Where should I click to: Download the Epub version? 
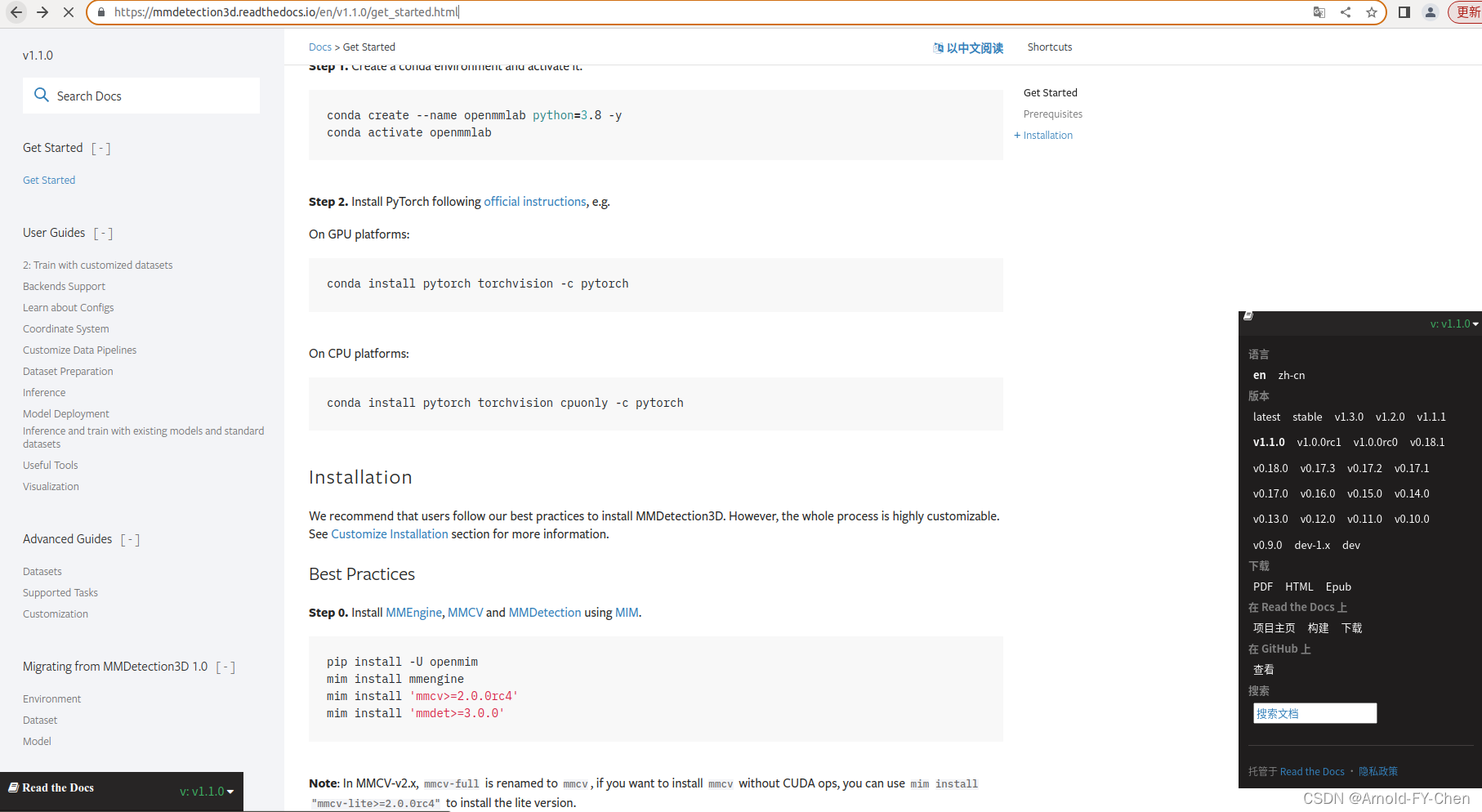(x=1338, y=587)
